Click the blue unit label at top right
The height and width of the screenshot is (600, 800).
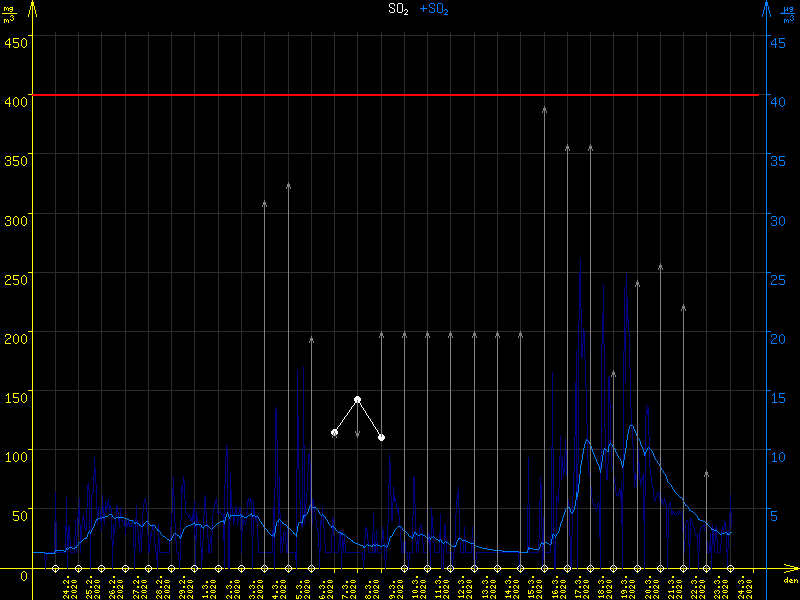coord(789,12)
